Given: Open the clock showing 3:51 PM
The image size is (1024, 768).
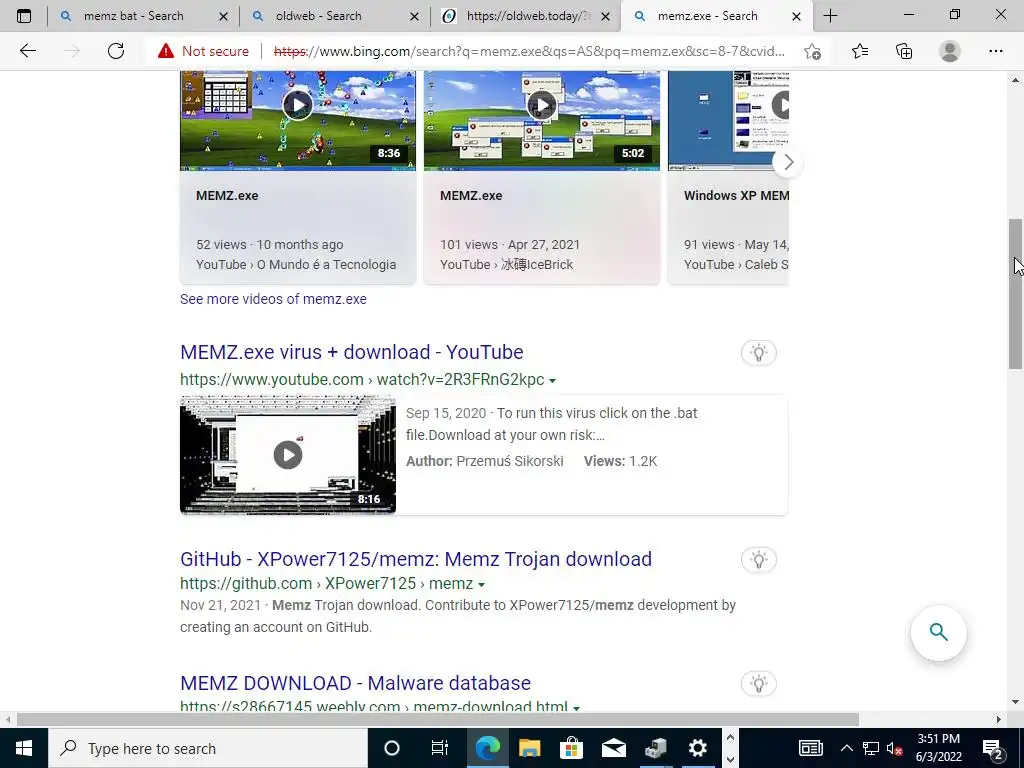Looking at the screenshot, I should tap(939, 748).
